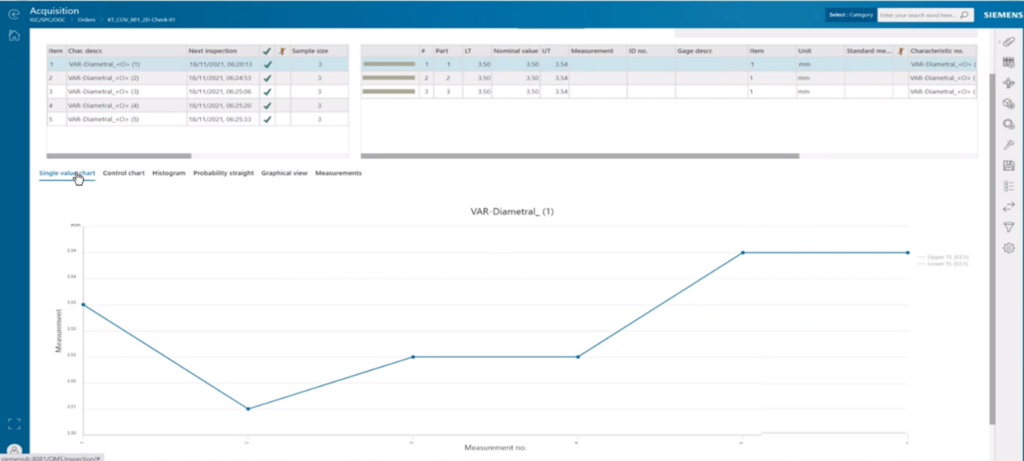Click the Orders breadcrumb link
1024x461 pixels.
click(x=87, y=20)
